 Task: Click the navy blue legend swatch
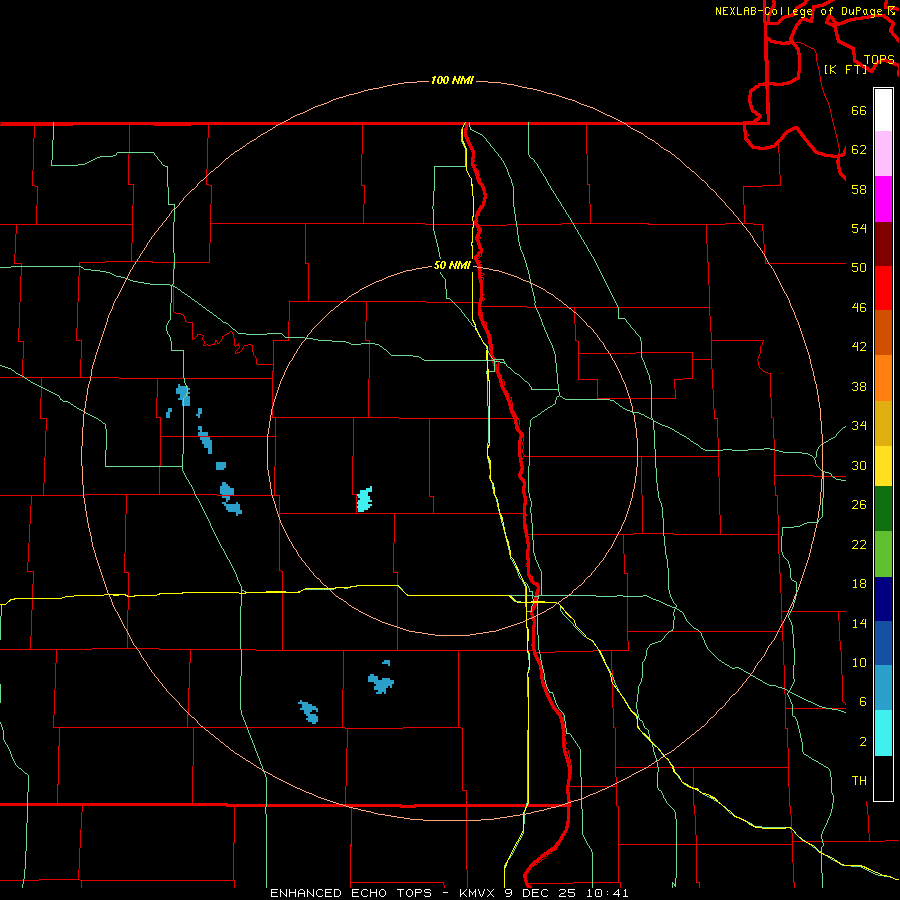tap(883, 599)
